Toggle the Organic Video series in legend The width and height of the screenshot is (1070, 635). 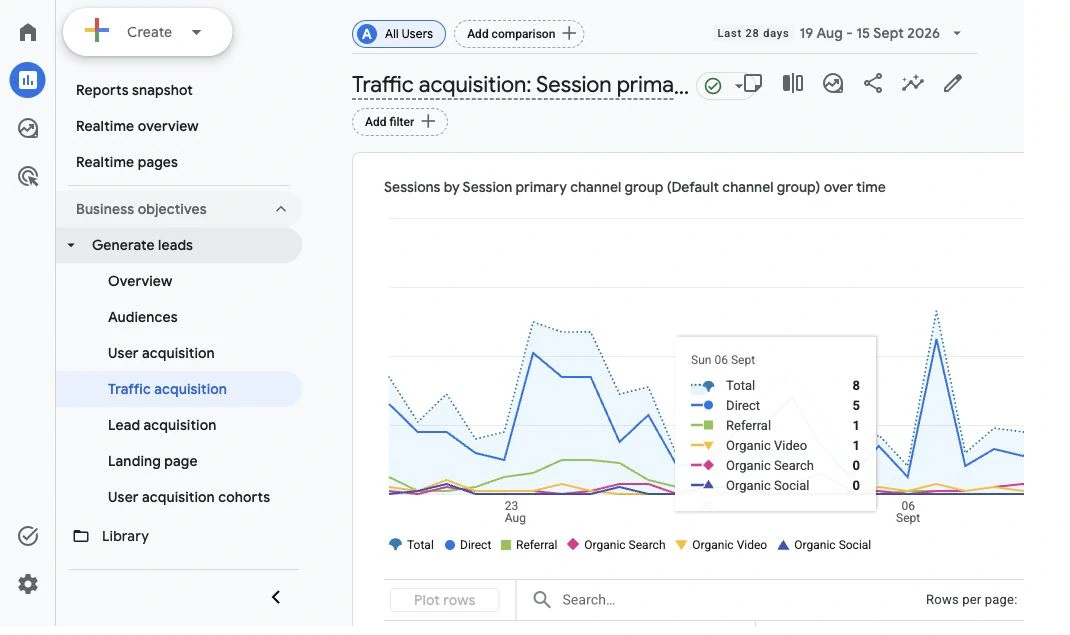(721, 545)
